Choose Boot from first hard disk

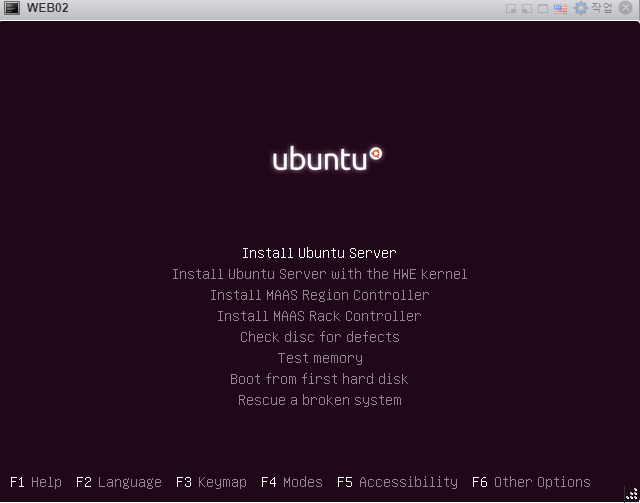point(319,379)
